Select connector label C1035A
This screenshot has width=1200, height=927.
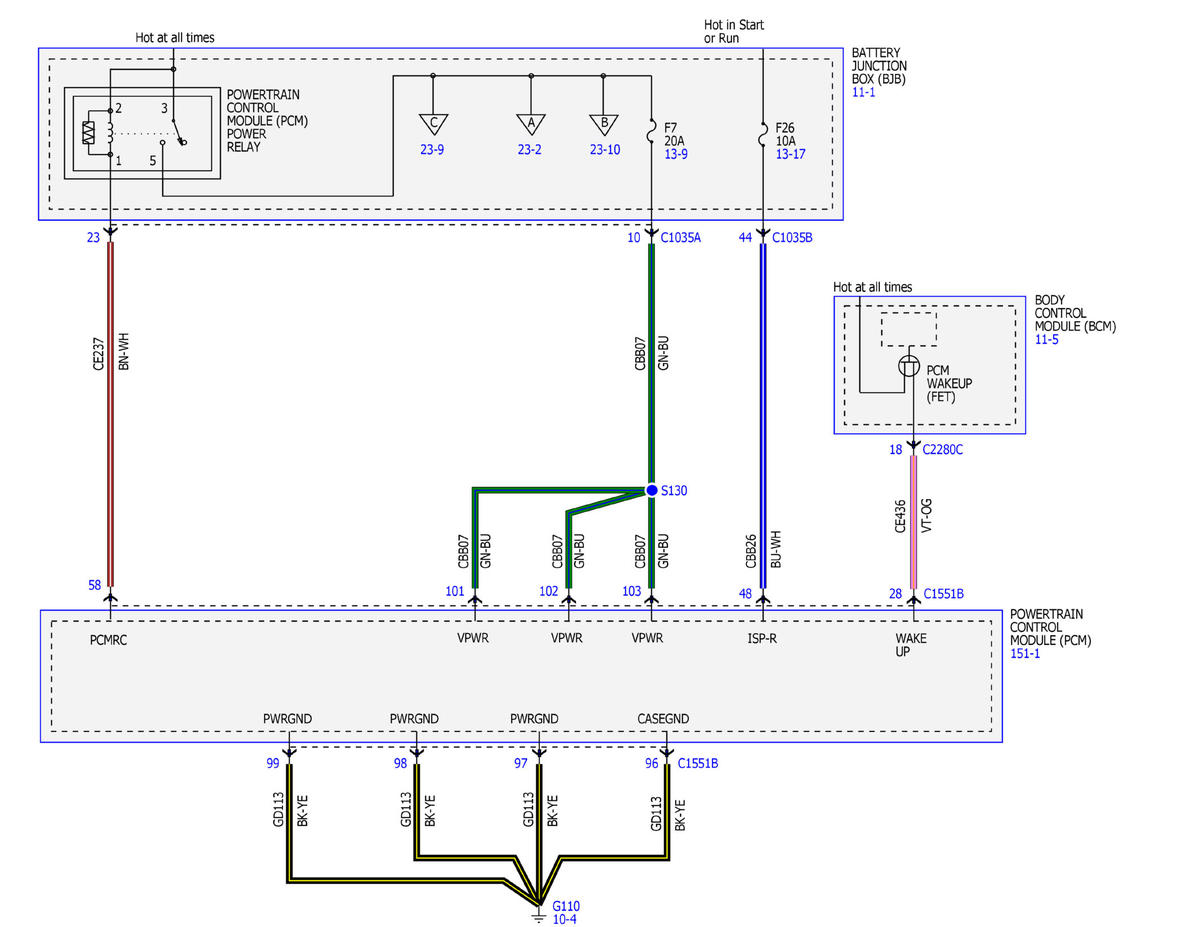coord(682,238)
